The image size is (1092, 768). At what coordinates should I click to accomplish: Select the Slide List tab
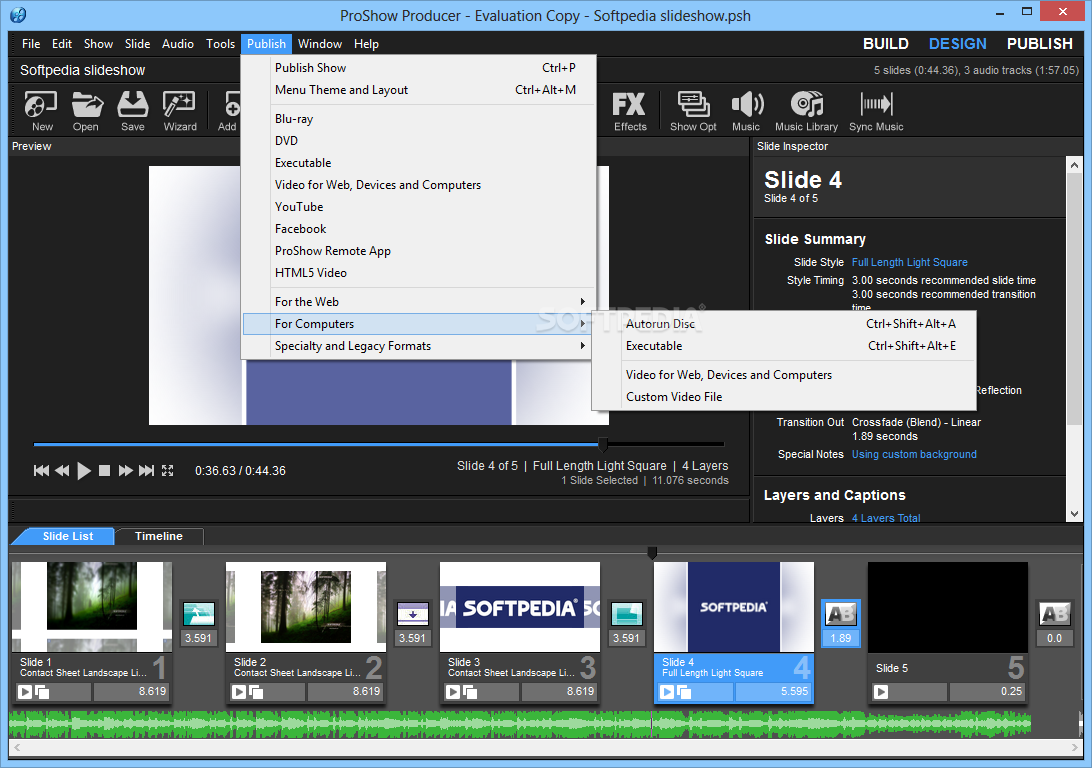[68, 536]
